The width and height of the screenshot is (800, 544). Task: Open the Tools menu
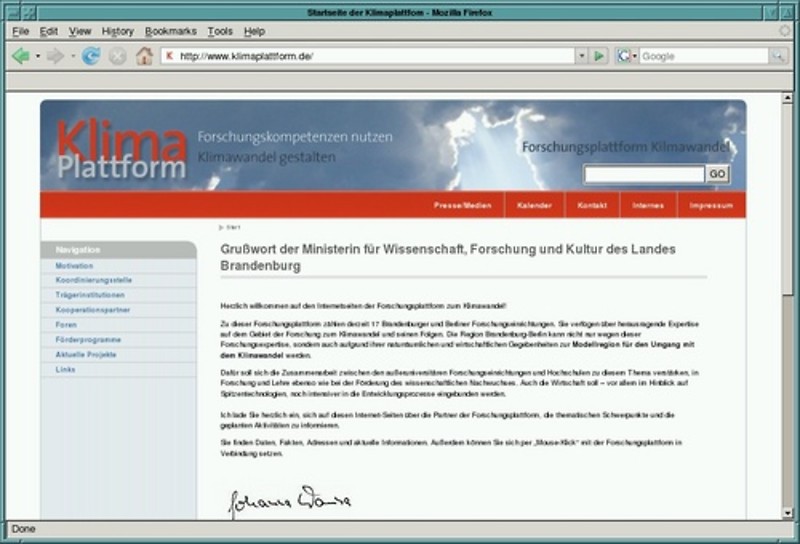220,31
